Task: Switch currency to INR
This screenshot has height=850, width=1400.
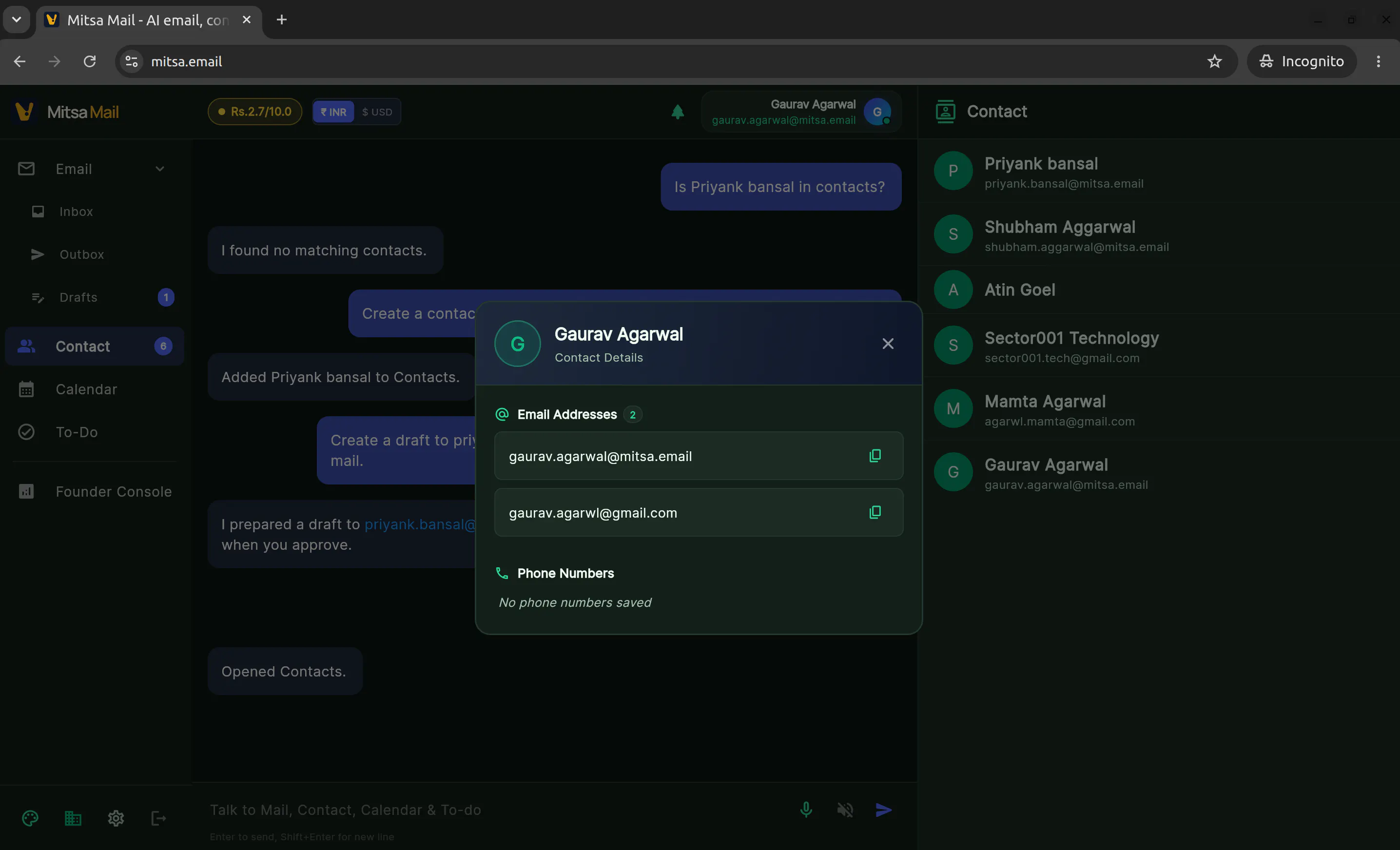Action: (x=333, y=112)
